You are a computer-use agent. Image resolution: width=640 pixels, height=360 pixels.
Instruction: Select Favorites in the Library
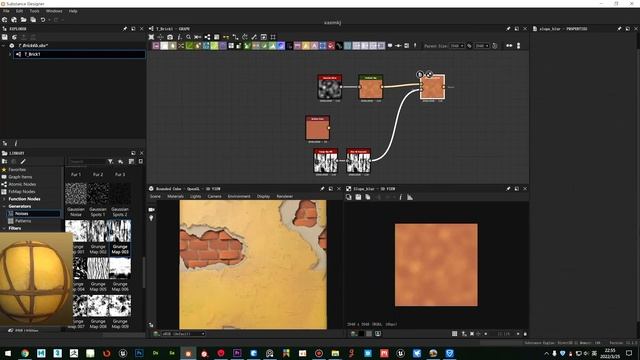(17, 169)
